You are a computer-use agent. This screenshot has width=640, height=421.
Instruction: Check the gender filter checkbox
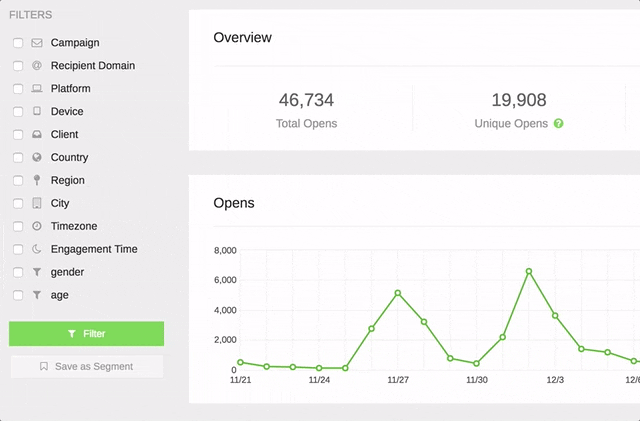click(18, 272)
